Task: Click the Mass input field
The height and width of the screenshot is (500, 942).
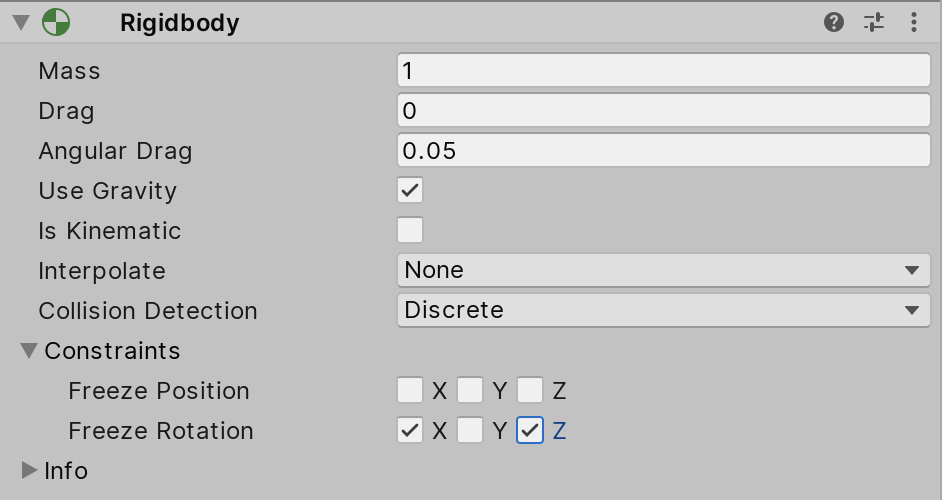Action: point(663,70)
